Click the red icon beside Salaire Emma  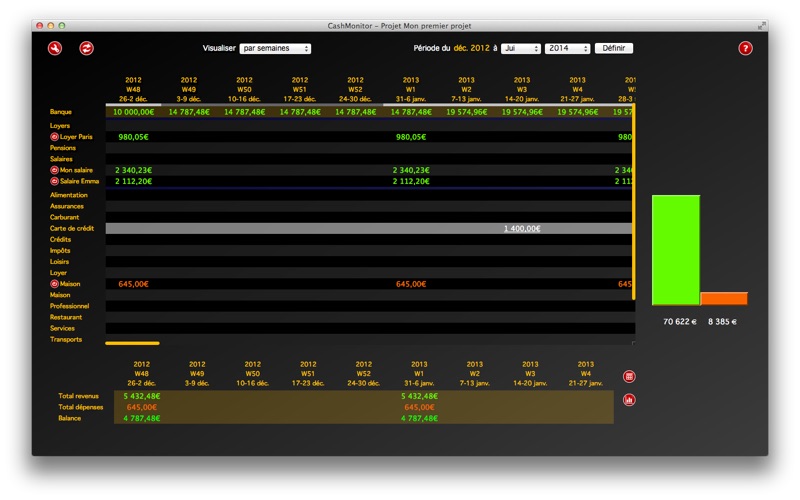(x=54, y=182)
